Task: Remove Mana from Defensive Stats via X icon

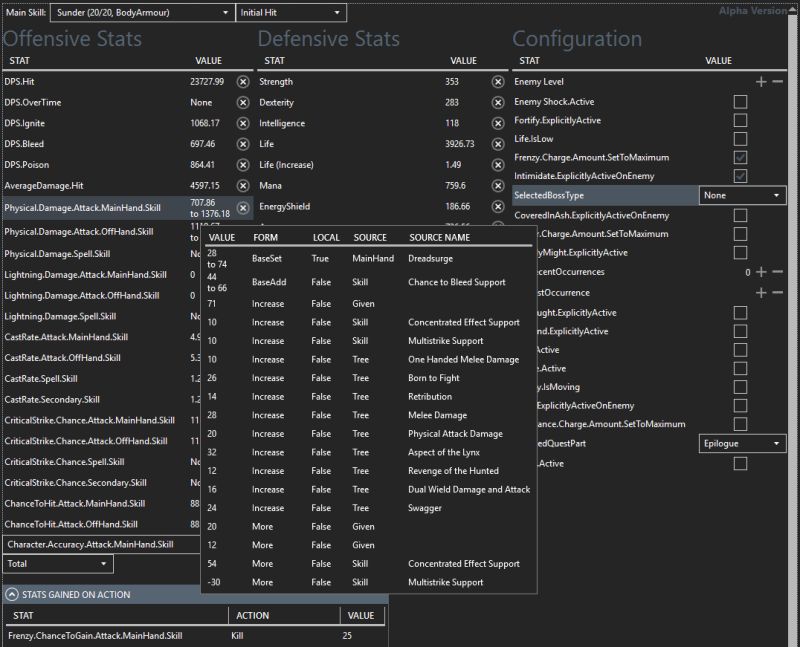Action: pyautogui.click(x=498, y=185)
